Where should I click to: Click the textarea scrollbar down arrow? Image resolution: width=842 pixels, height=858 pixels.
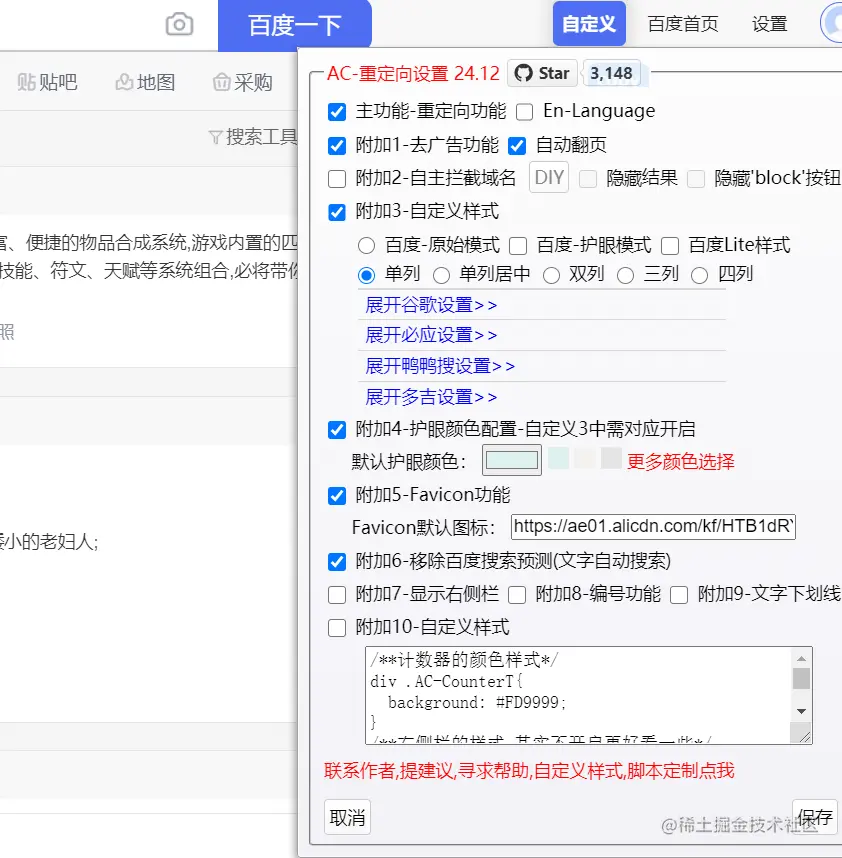click(802, 711)
